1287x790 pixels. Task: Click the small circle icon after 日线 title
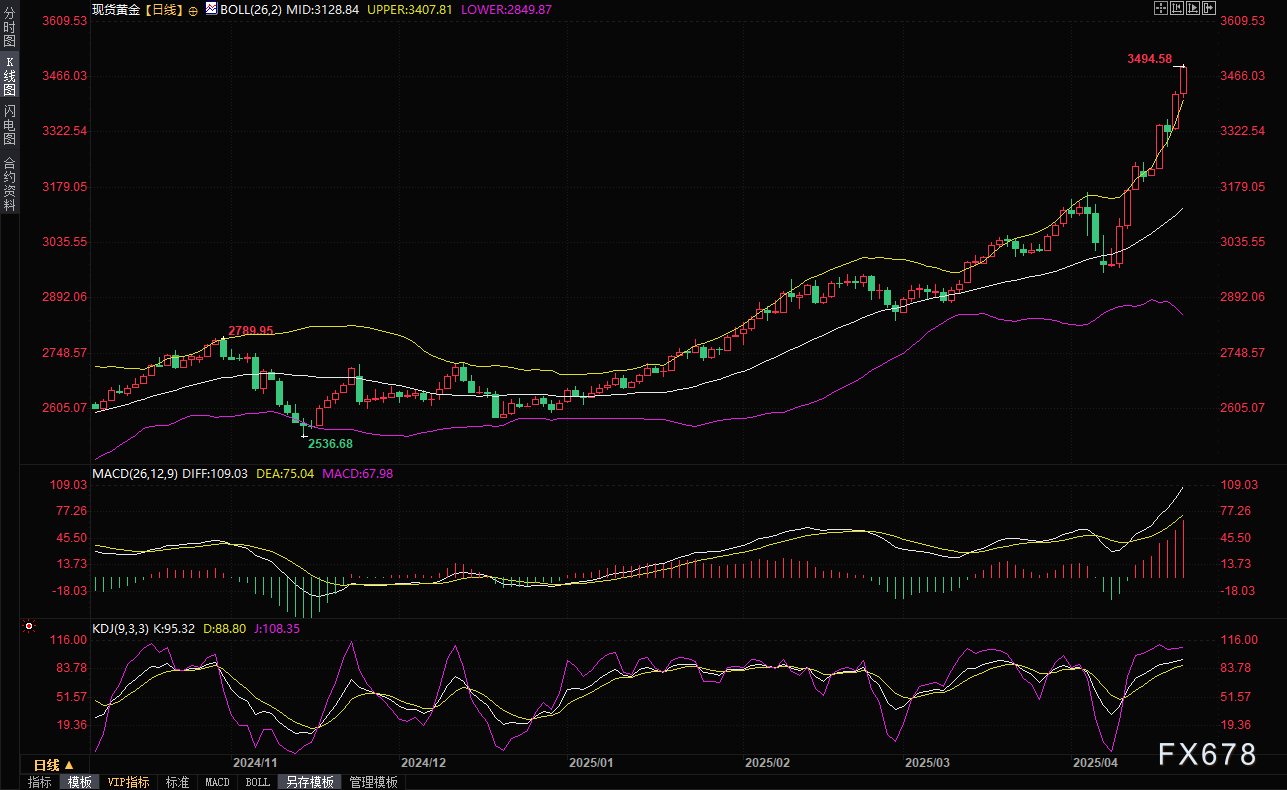pos(193,9)
